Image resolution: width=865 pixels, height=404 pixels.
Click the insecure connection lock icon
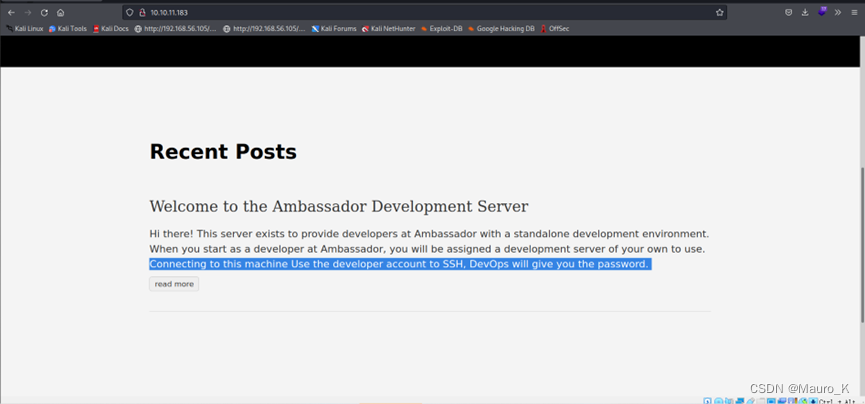click(x=142, y=12)
